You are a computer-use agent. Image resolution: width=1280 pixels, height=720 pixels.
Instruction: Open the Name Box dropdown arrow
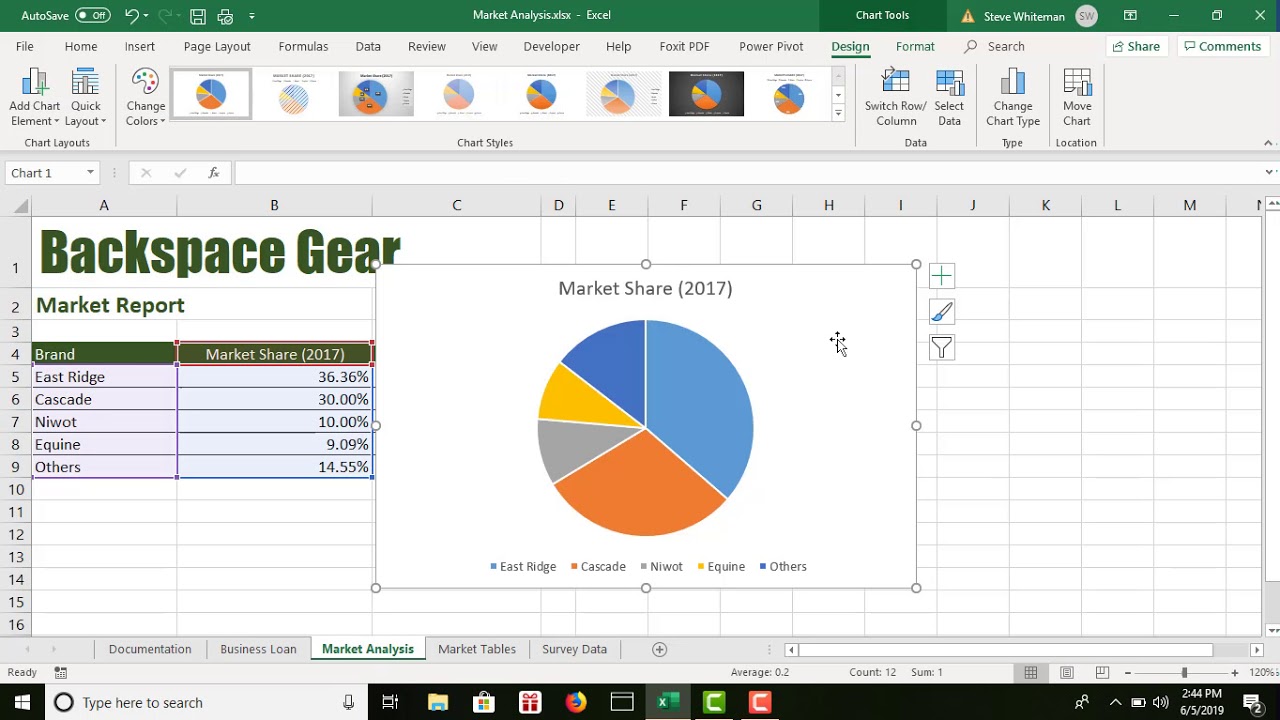[x=90, y=173]
